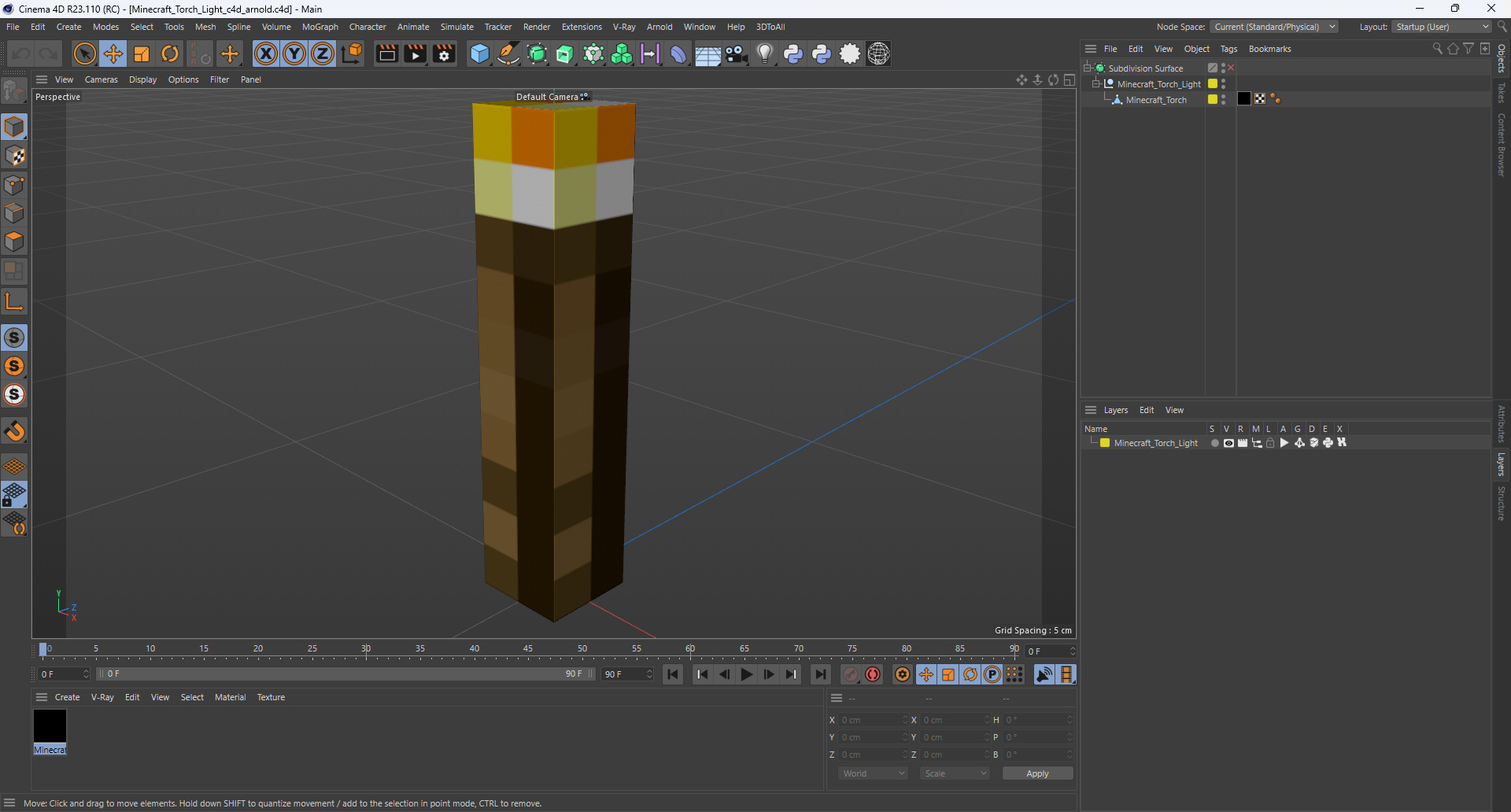Open the Node Space dropdown
This screenshot has height=812, width=1511.
[x=1273, y=27]
